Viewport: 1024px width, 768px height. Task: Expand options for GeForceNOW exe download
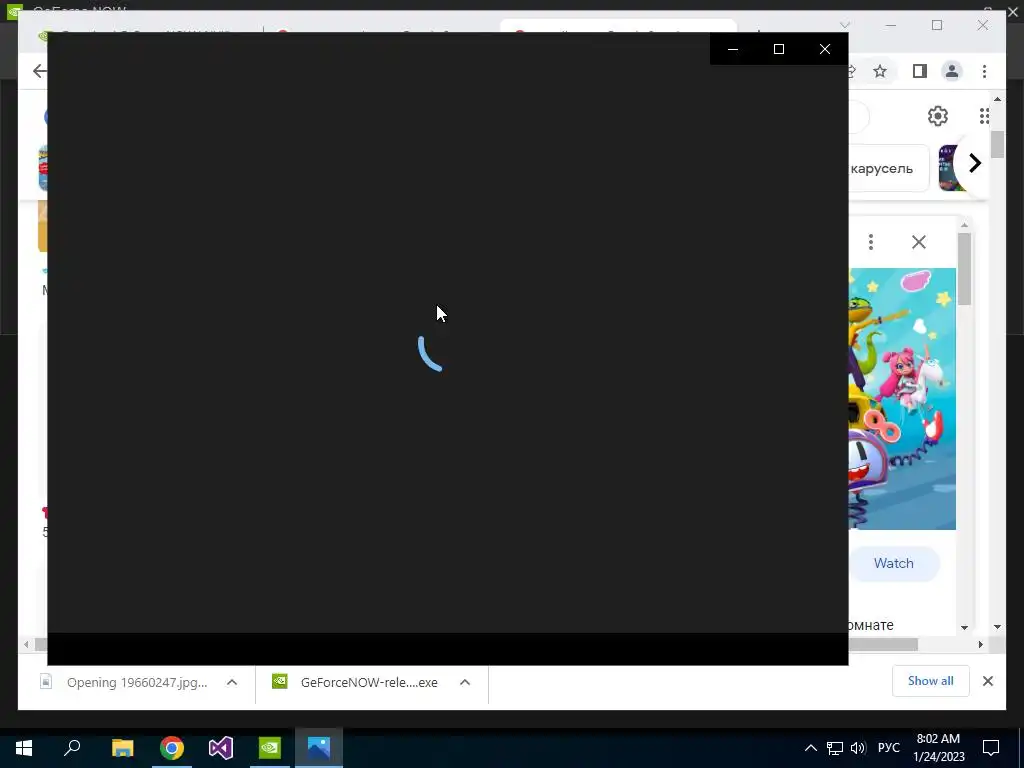465,682
